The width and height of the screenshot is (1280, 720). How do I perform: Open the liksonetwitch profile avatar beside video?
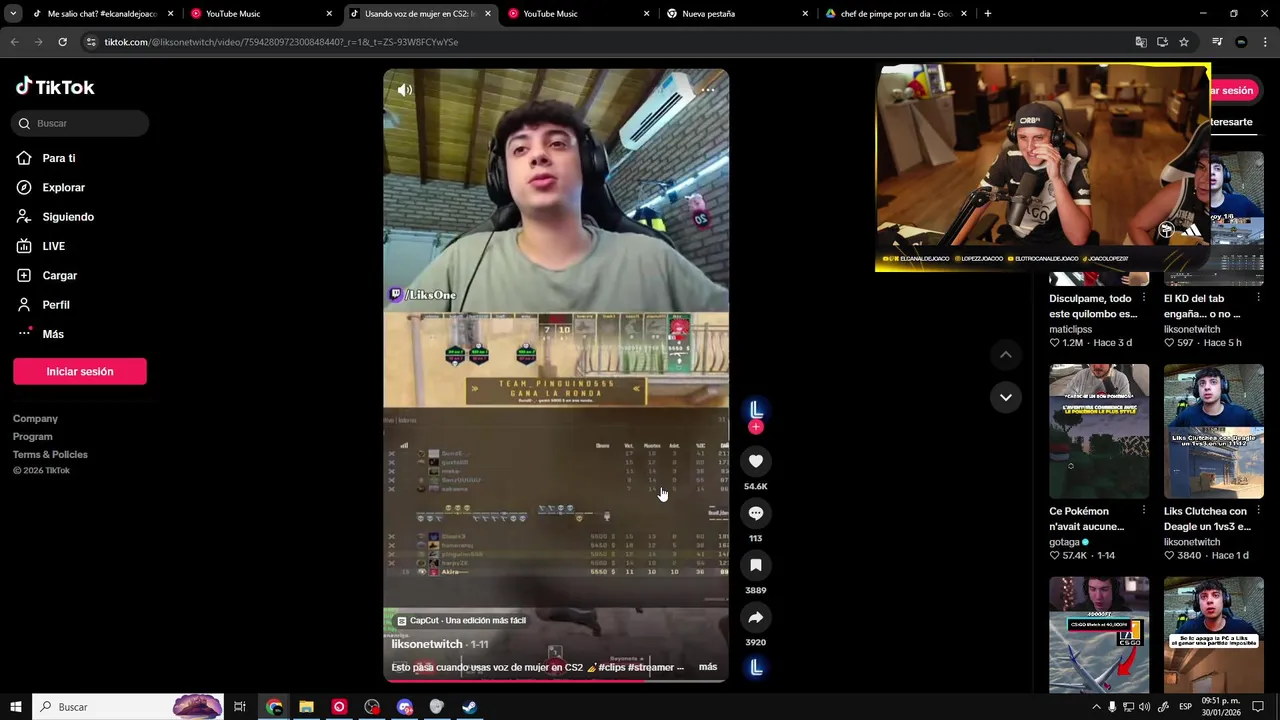(x=756, y=409)
